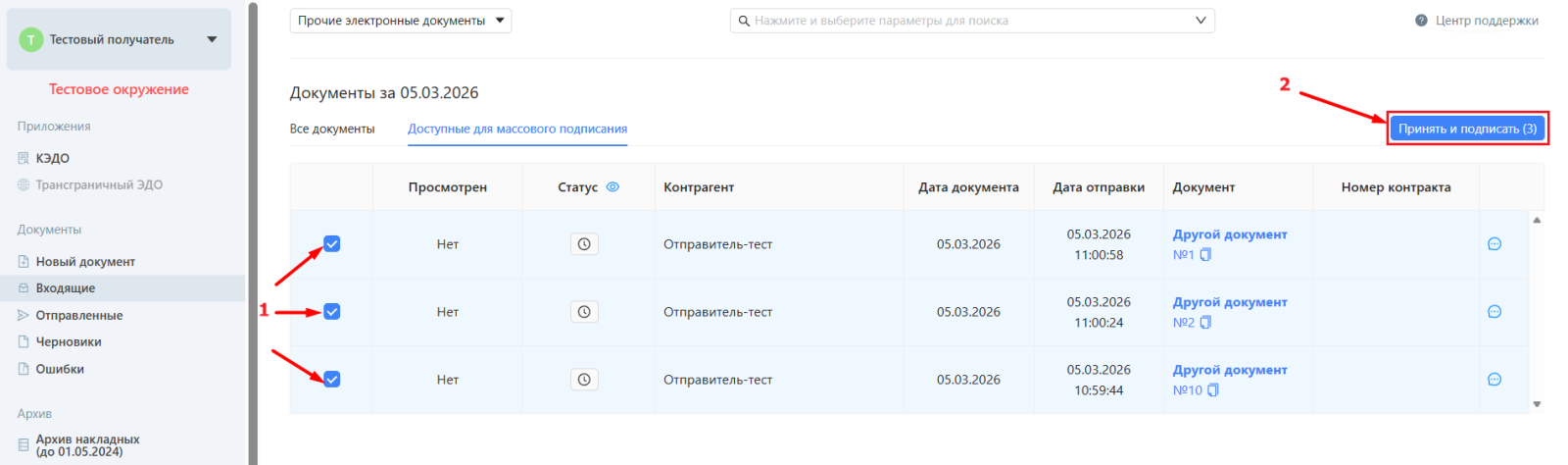Open actions menu icon for document №2 row
This screenshot has height=465, width=1568.
pos(1494,312)
